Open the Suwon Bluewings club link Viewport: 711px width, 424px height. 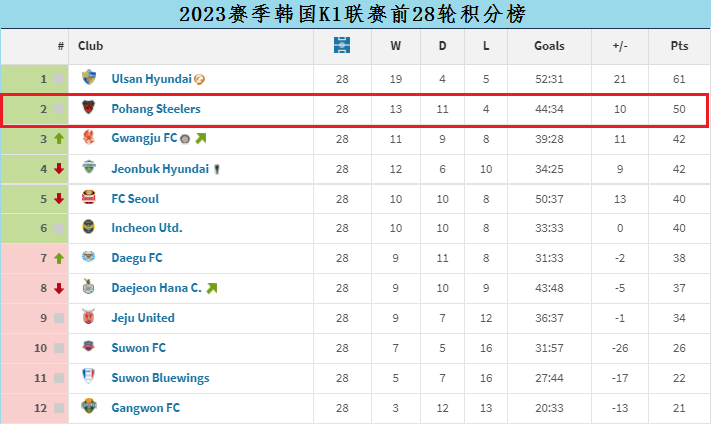(161, 378)
